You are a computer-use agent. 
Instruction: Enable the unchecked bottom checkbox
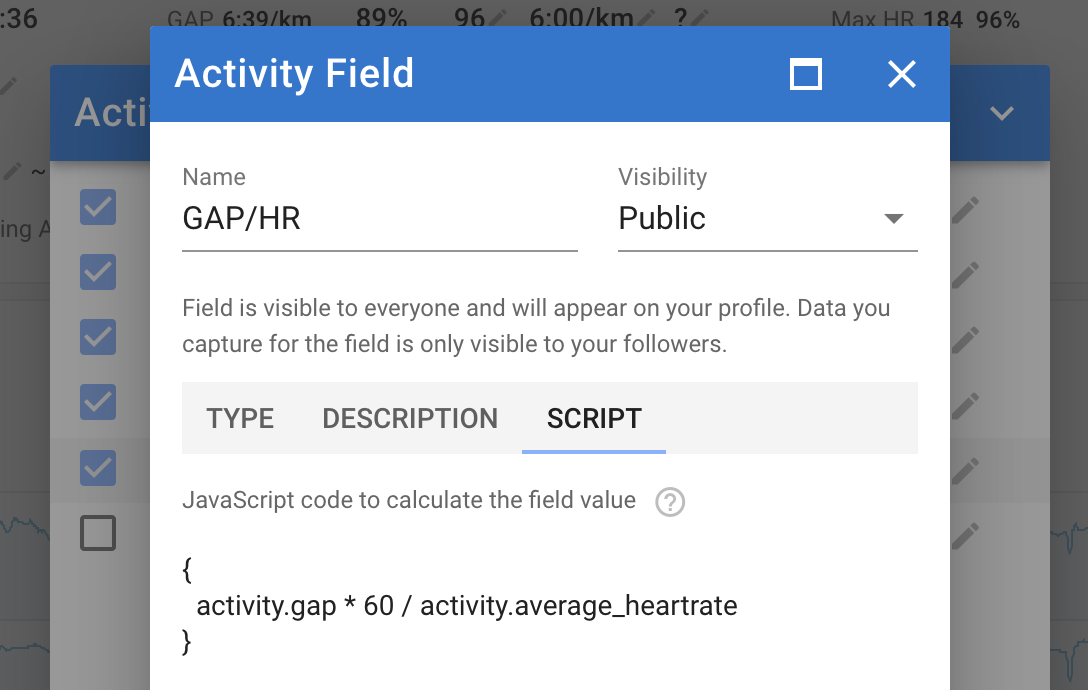[x=98, y=533]
